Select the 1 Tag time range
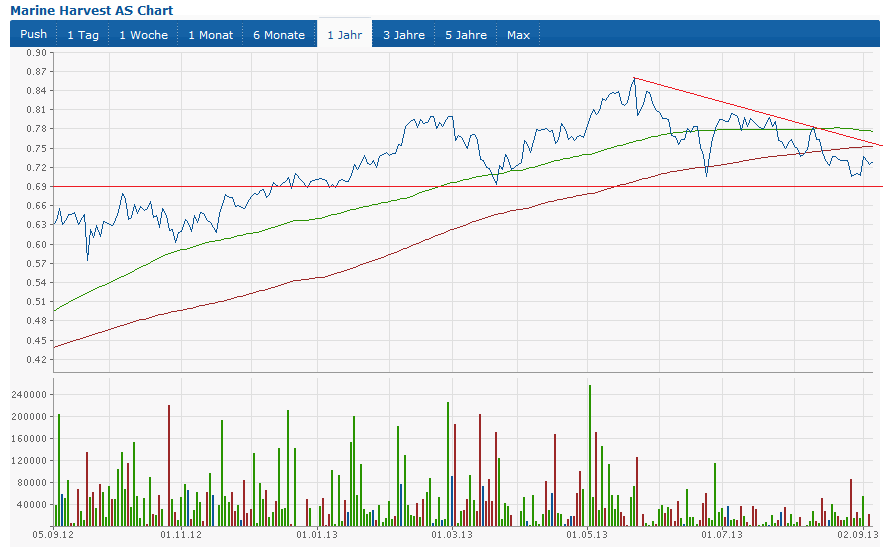 [83, 35]
